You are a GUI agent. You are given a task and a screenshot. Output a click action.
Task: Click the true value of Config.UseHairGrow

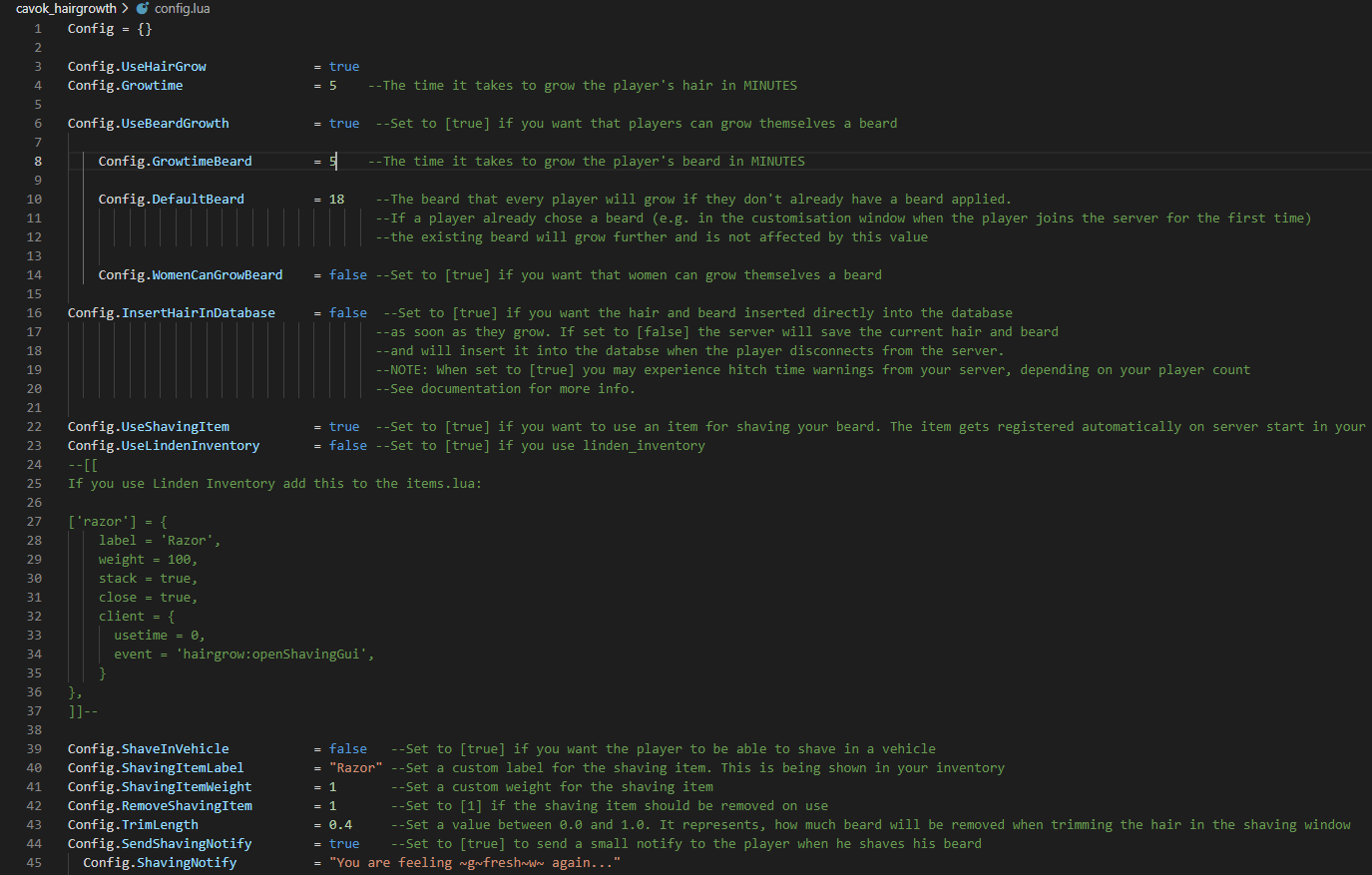[x=344, y=66]
